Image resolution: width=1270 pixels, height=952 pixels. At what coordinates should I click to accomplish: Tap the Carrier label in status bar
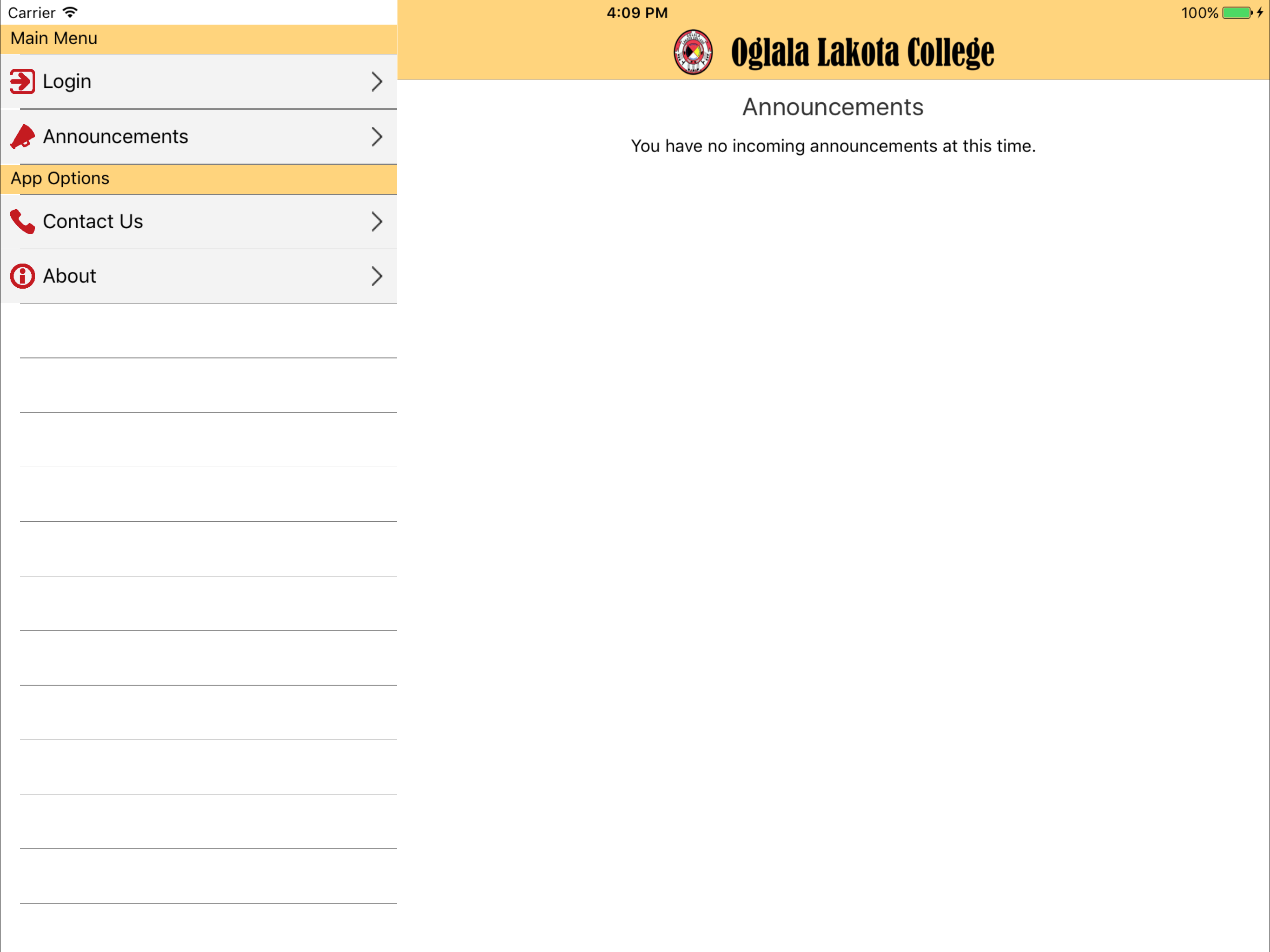pyautogui.click(x=32, y=13)
